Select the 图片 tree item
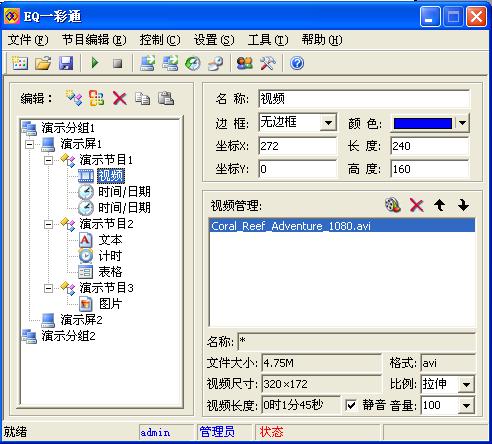This screenshot has height=444, width=492. 110,304
